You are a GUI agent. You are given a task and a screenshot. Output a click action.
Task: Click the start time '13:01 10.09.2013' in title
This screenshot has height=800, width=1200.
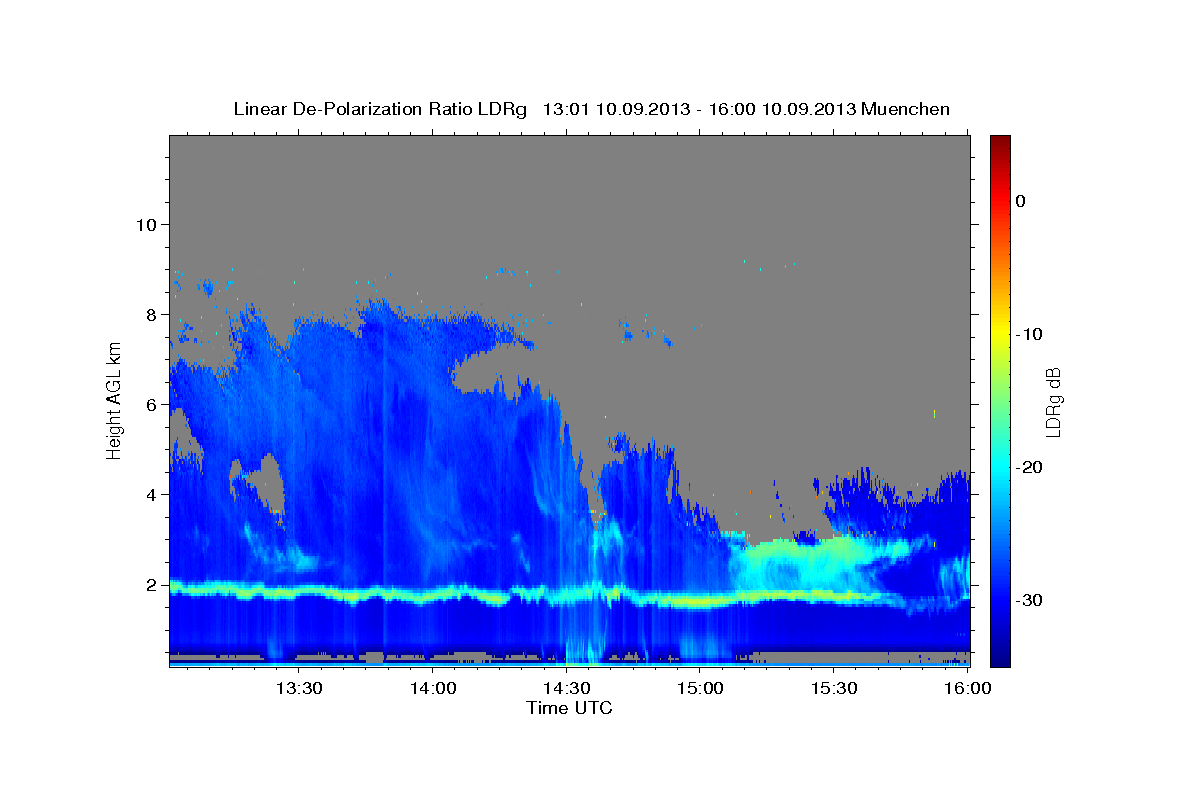click(616, 109)
